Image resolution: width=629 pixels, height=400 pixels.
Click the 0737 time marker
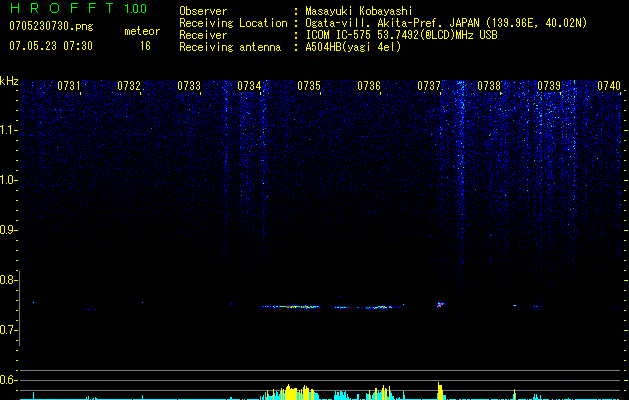click(x=429, y=86)
